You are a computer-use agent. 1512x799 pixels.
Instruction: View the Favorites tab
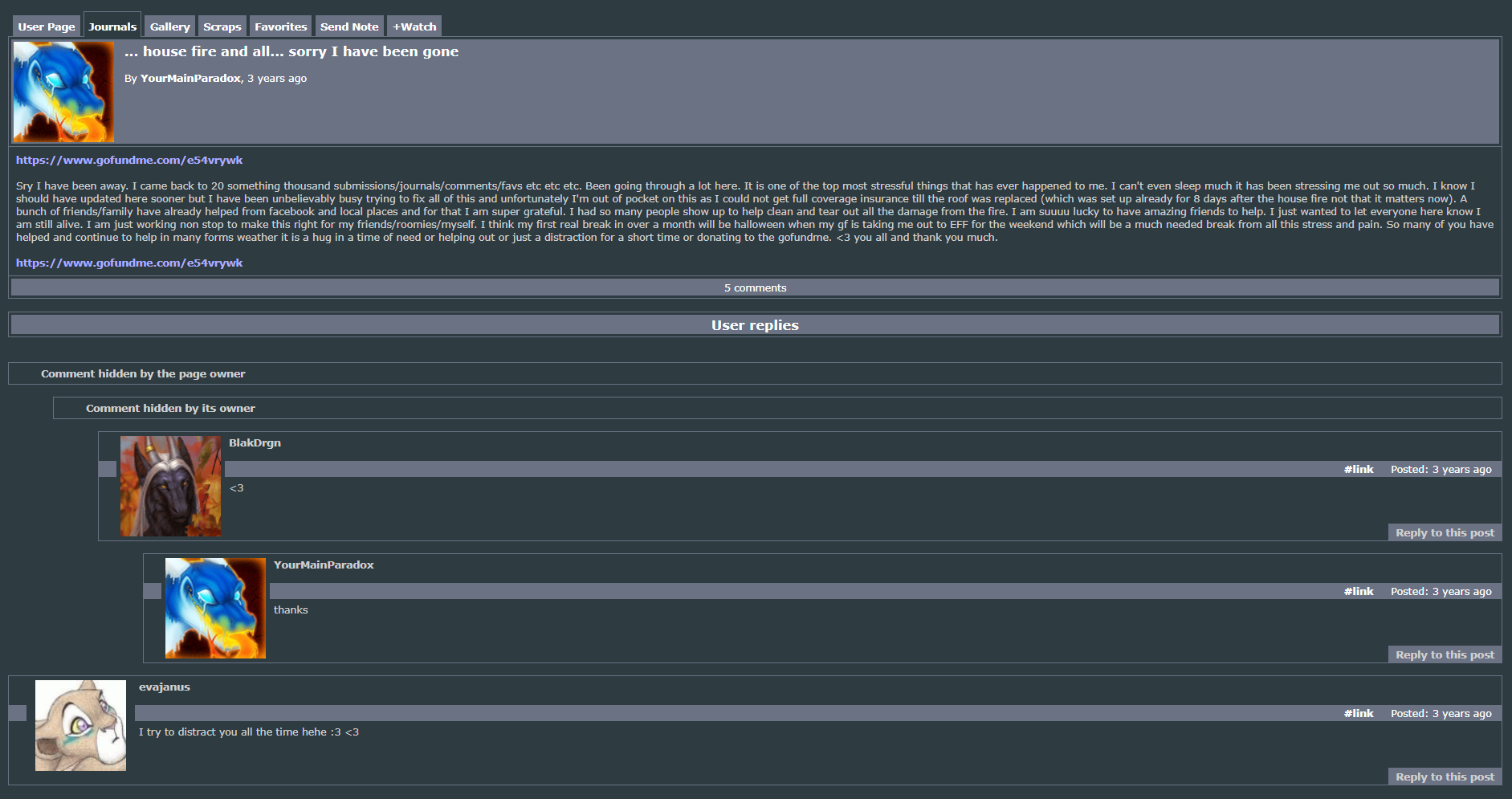click(x=281, y=26)
